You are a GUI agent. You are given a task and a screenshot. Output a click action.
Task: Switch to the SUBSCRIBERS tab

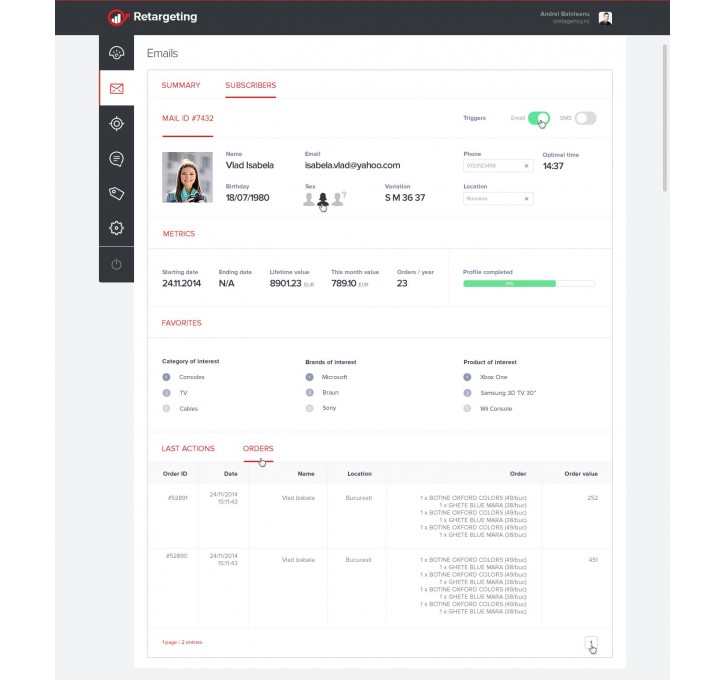tap(251, 85)
